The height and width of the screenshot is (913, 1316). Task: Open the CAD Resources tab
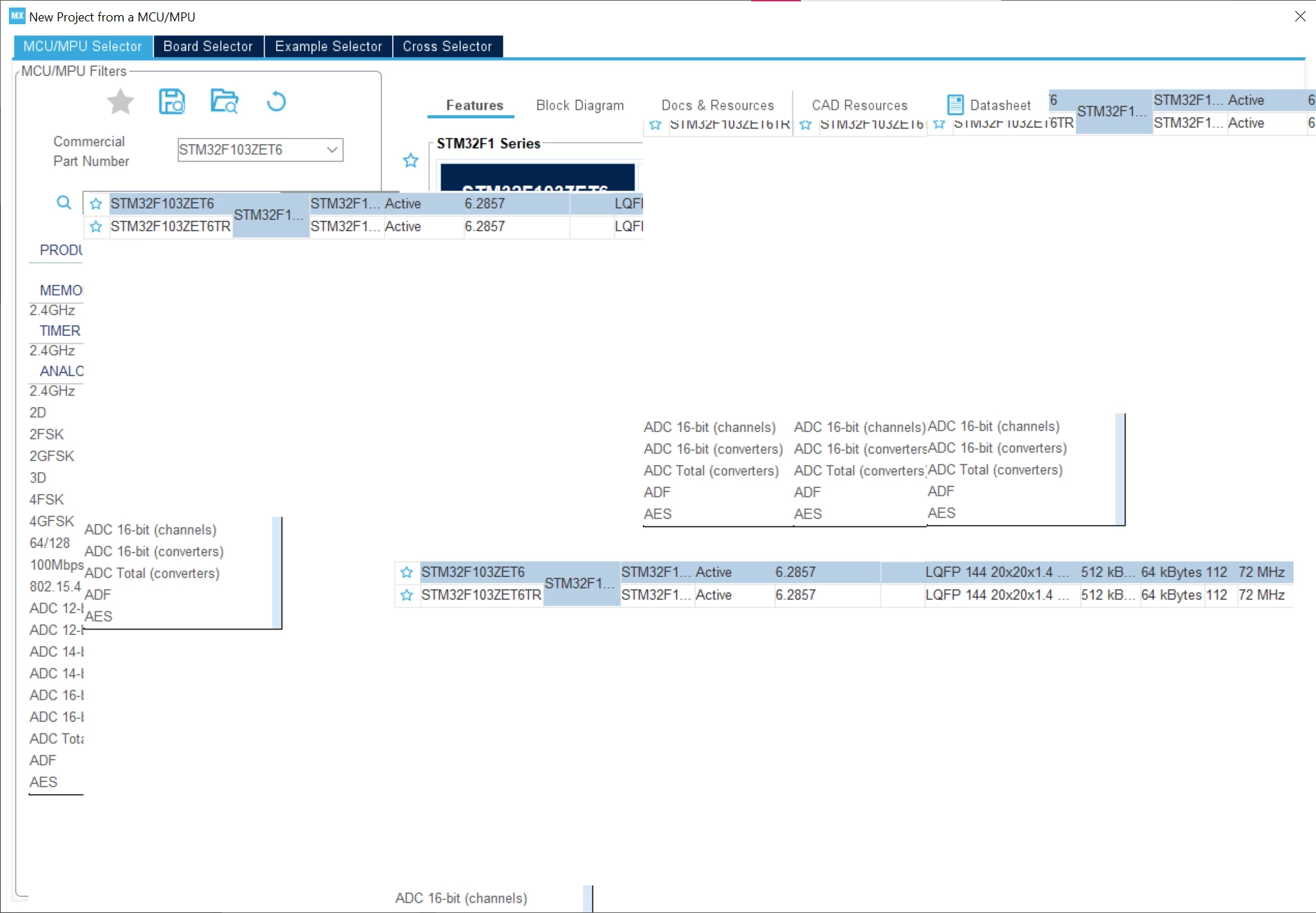[x=860, y=106]
